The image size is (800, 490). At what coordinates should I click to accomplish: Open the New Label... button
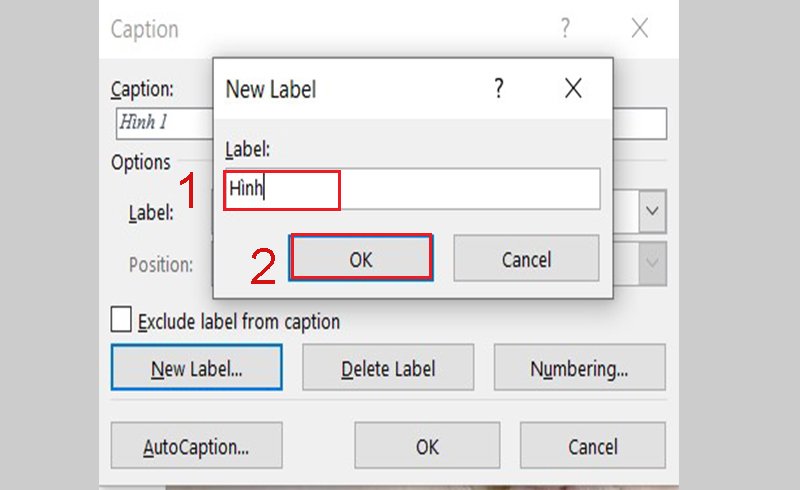[196, 368]
